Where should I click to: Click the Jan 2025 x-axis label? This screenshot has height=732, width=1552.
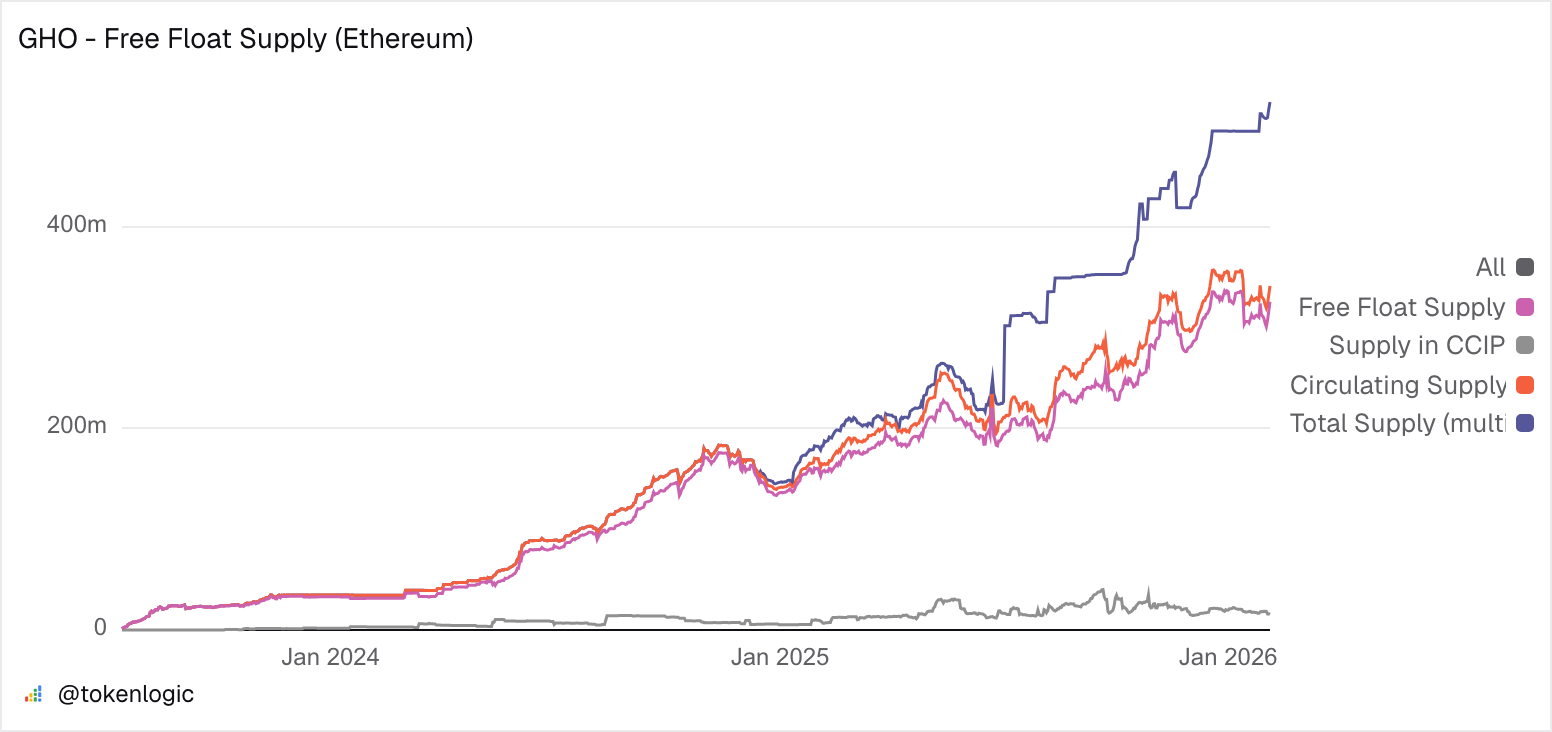[780, 657]
